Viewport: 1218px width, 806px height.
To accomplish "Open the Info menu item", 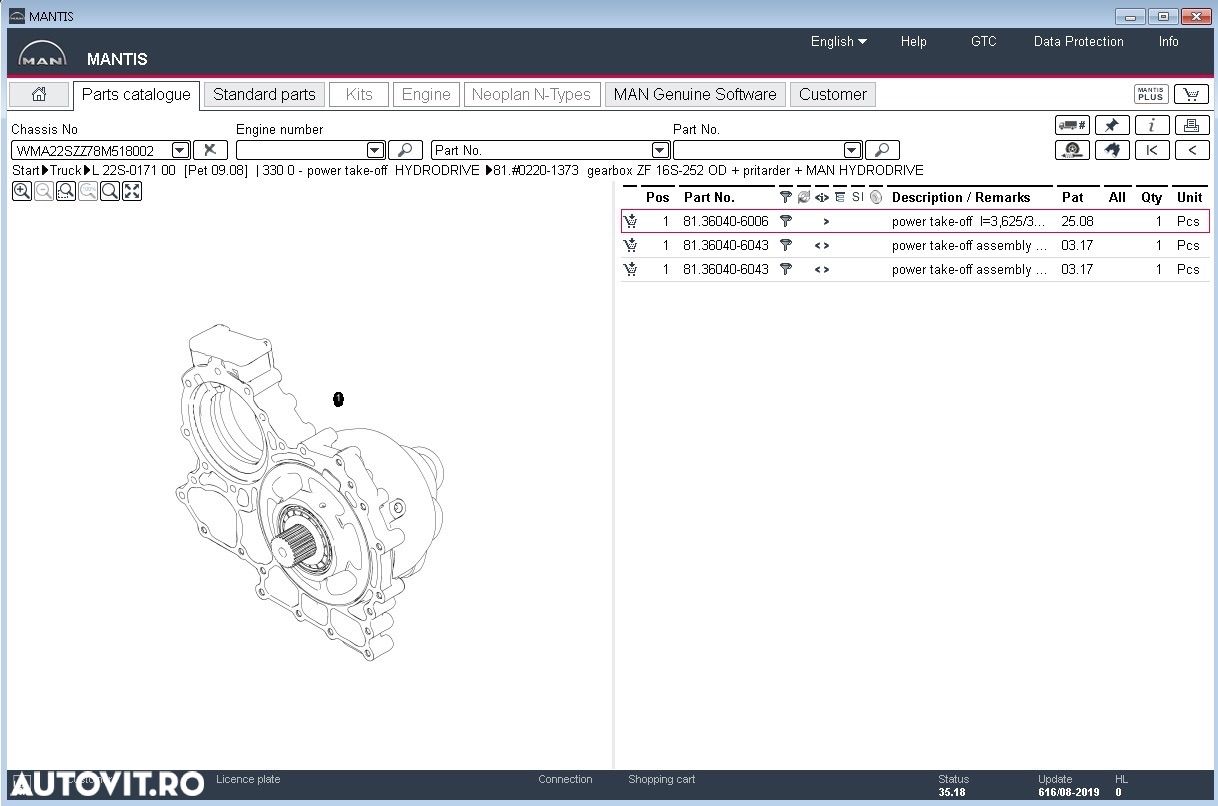I will tap(1169, 41).
